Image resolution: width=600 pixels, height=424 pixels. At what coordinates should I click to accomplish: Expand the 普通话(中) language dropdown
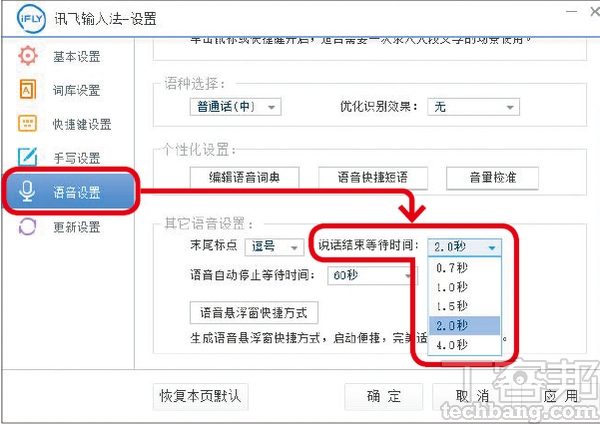[235, 107]
